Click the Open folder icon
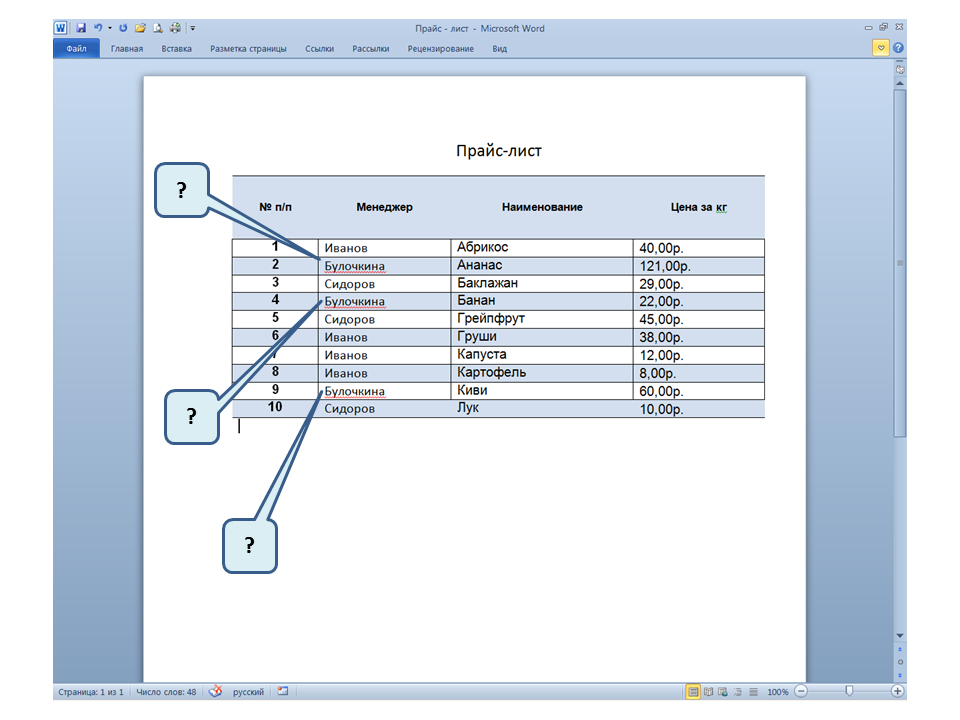This screenshot has width=960, height=720. point(140,28)
